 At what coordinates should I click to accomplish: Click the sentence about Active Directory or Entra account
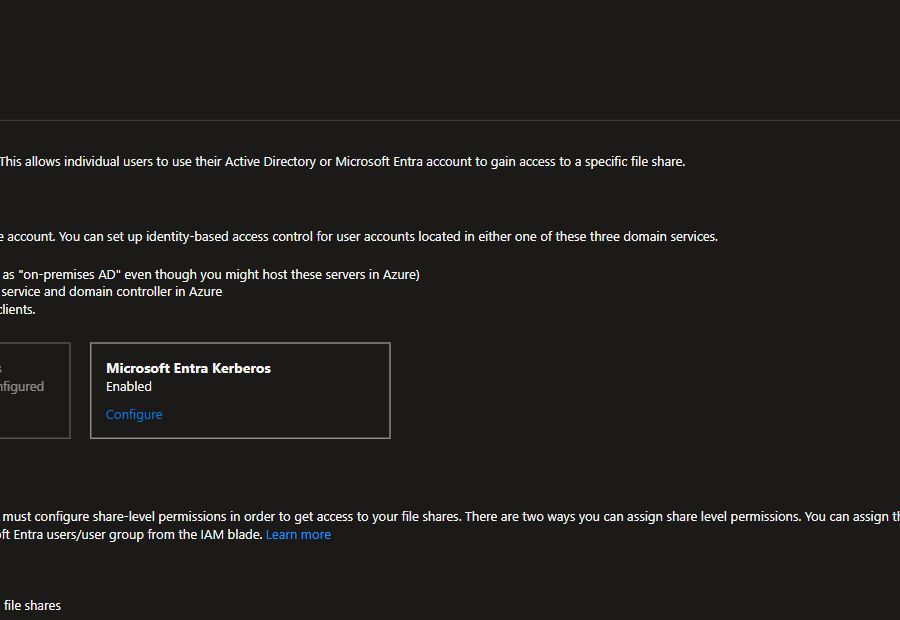343,162
